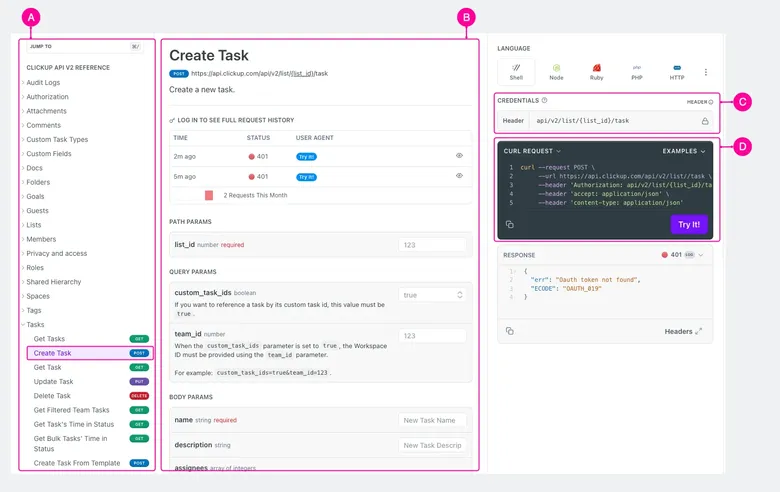Viewport: 780px width, 492px height.
Task: Click the lock icon in Header field
Action: [x=705, y=121]
